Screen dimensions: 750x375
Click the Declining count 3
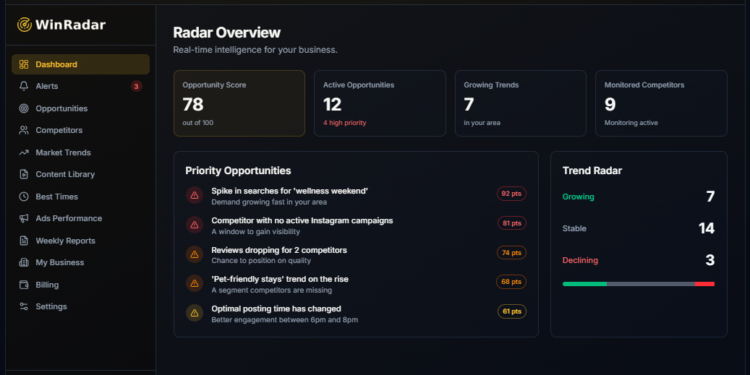(710, 260)
